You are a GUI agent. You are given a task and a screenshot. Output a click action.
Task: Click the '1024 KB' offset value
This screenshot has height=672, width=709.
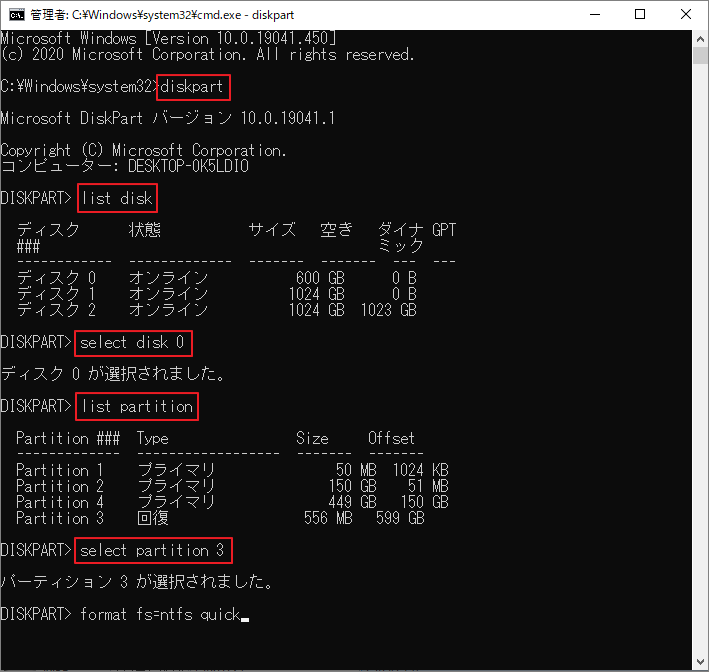[x=421, y=470]
